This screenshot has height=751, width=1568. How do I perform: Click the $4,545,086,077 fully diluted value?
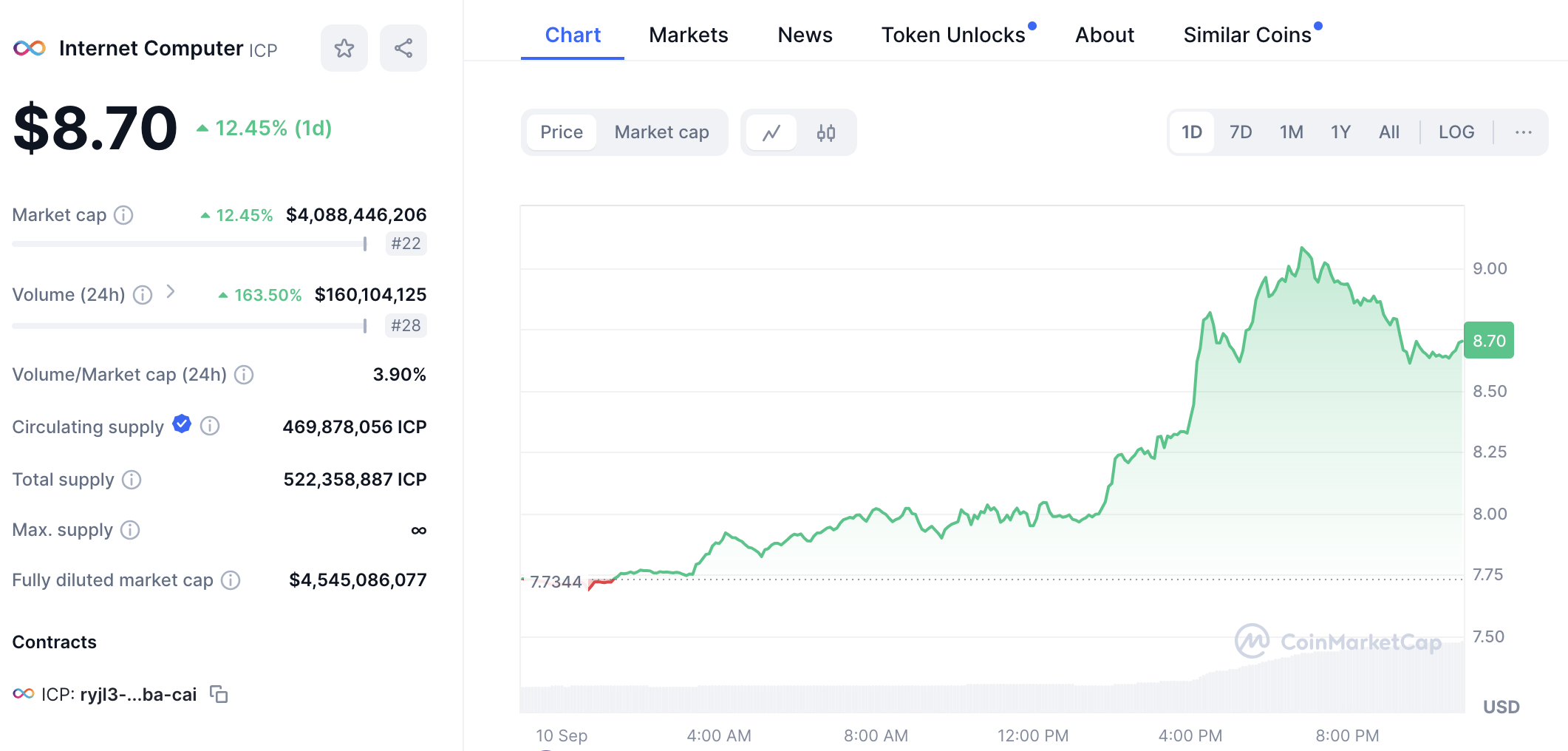(x=358, y=580)
